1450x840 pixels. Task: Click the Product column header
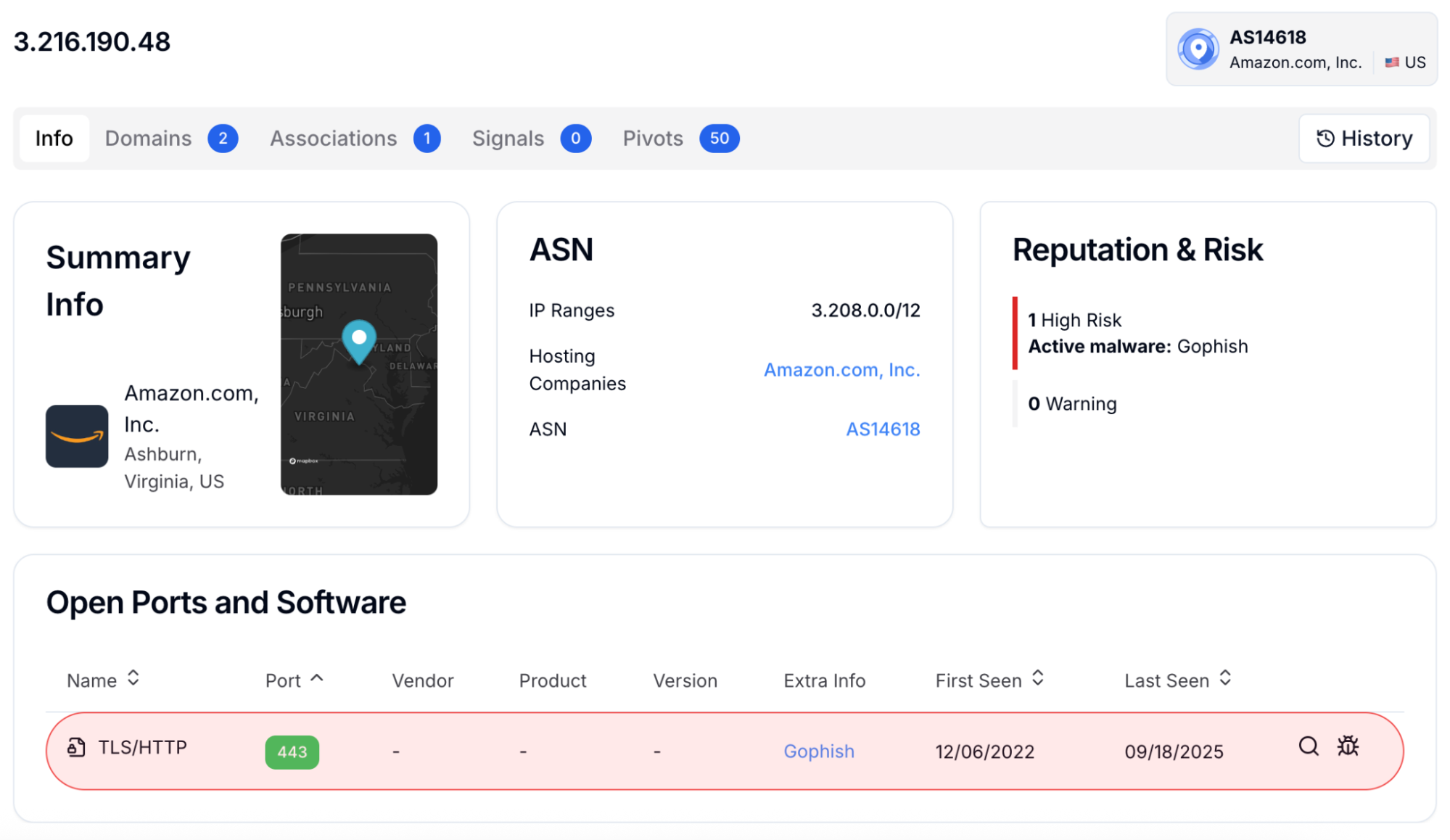pos(553,681)
